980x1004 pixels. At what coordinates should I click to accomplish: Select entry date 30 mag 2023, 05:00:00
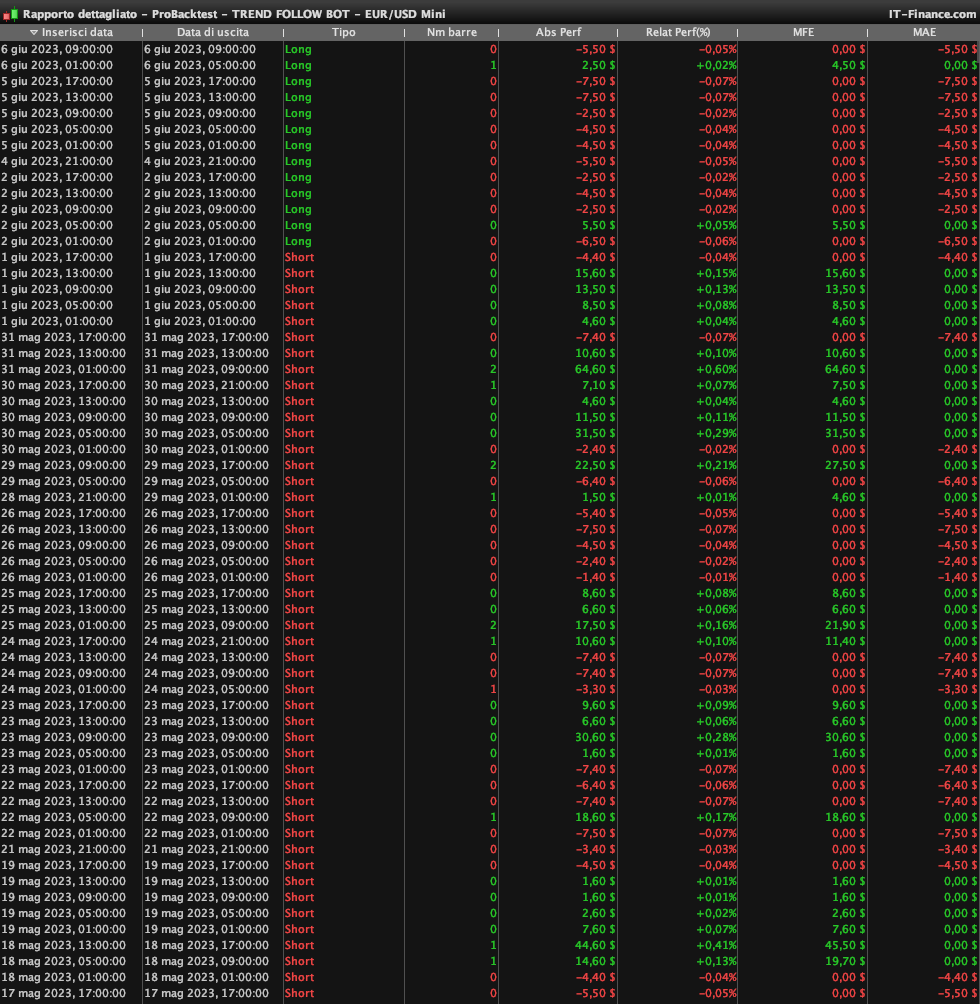point(63,433)
